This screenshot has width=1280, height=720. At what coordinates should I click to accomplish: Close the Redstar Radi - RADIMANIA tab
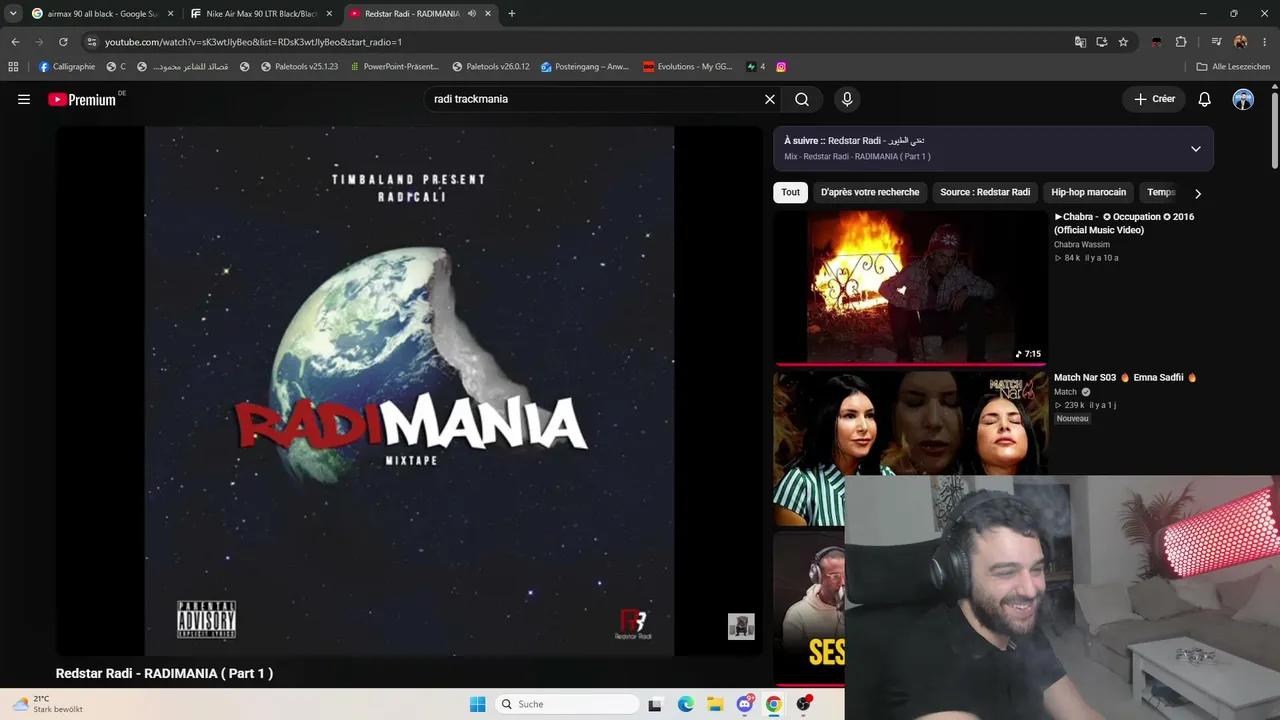point(489,14)
